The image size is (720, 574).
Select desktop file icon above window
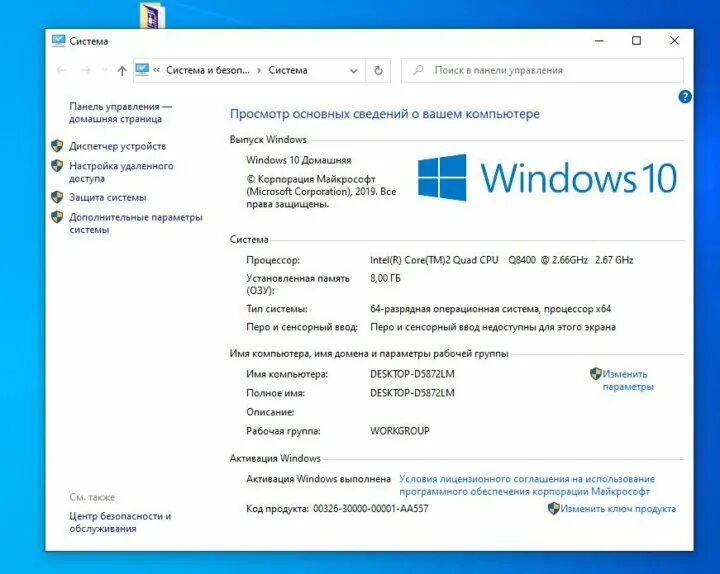point(152,15)
